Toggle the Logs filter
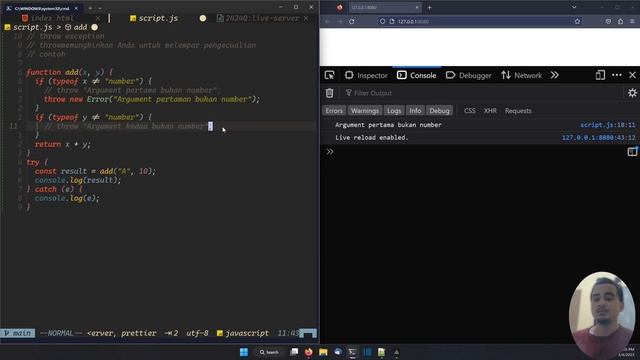640x360 pixels. (394, 111)
